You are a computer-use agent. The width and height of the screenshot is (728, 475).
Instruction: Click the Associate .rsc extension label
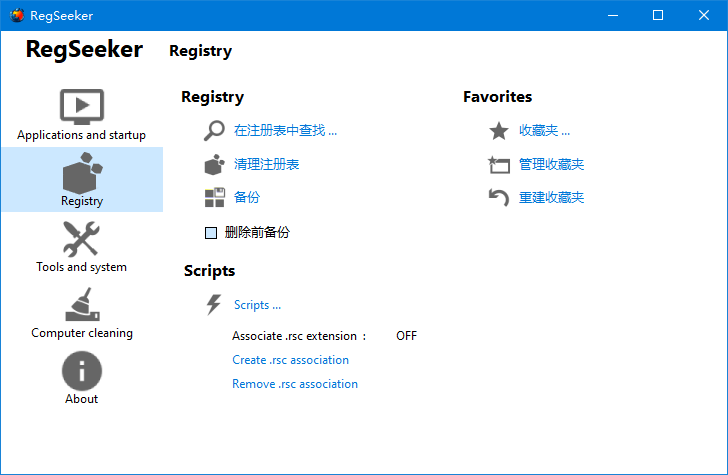tap(299, 336)
